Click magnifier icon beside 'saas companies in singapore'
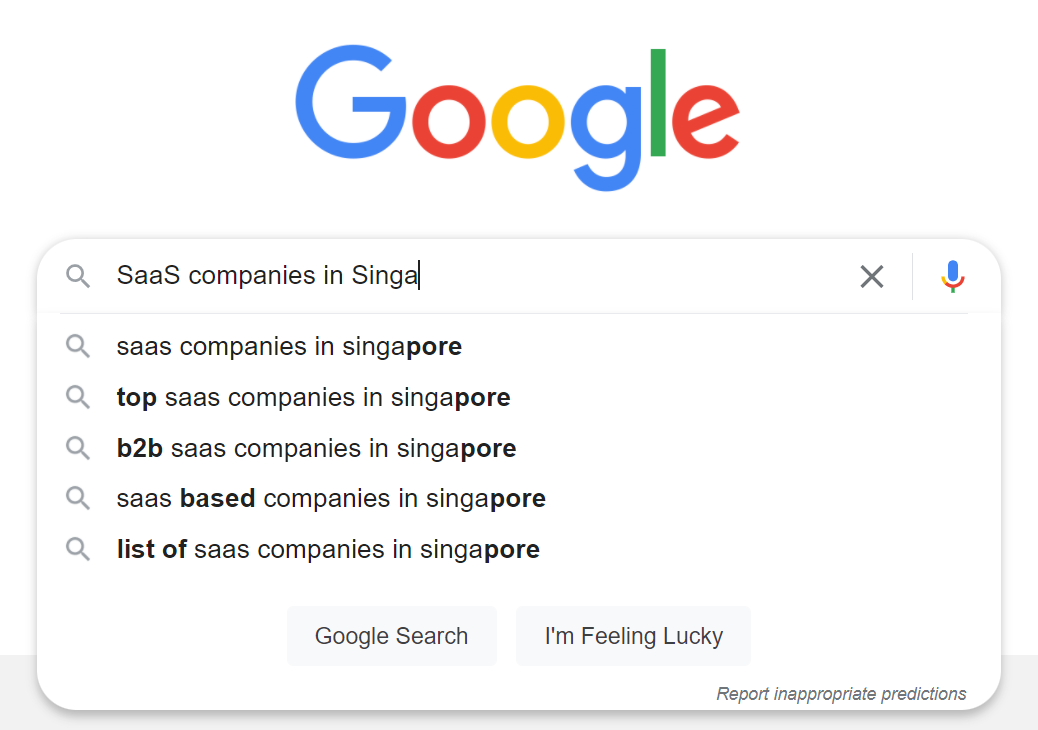Screen dimensions: 1038x730 click(x=78, y=346)
